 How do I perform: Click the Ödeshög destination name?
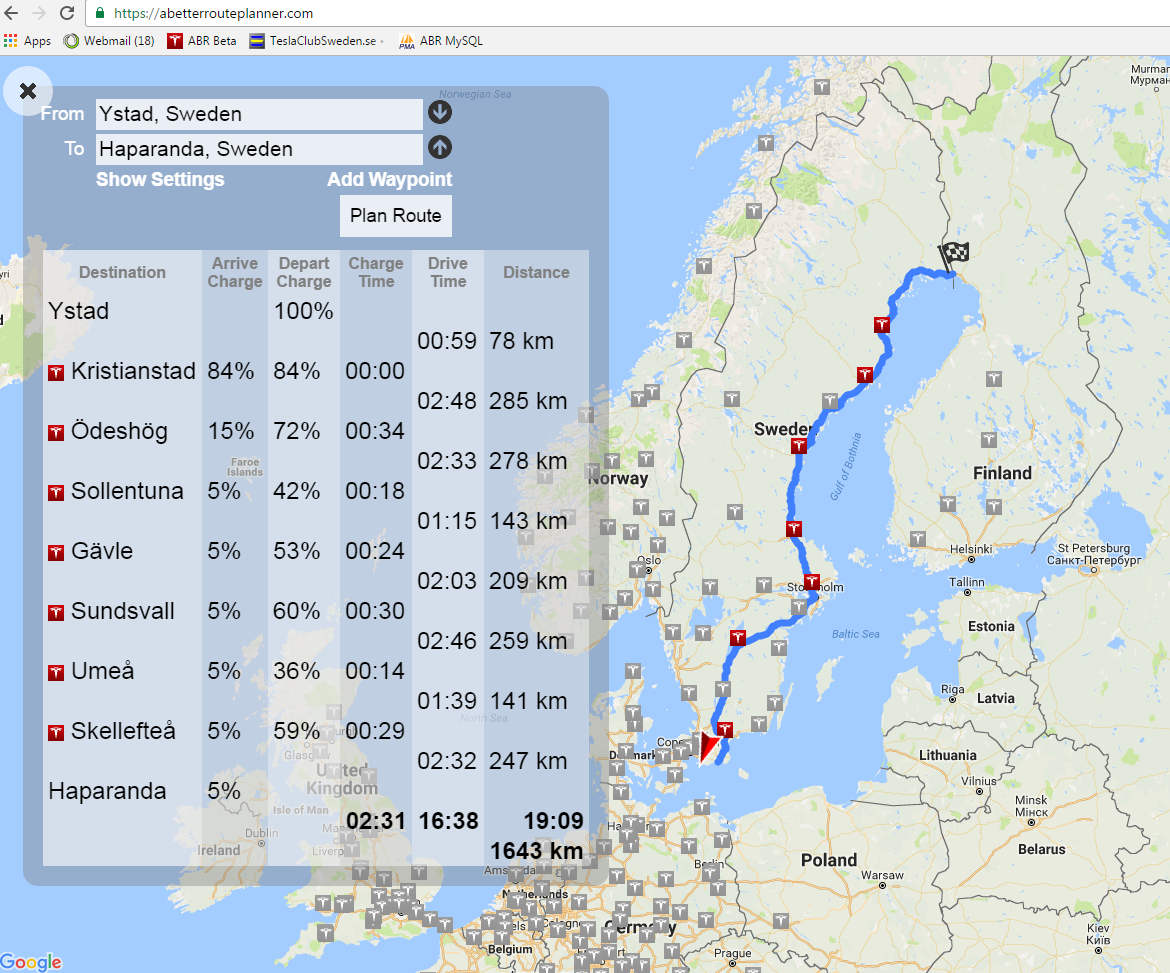[119, 431]
